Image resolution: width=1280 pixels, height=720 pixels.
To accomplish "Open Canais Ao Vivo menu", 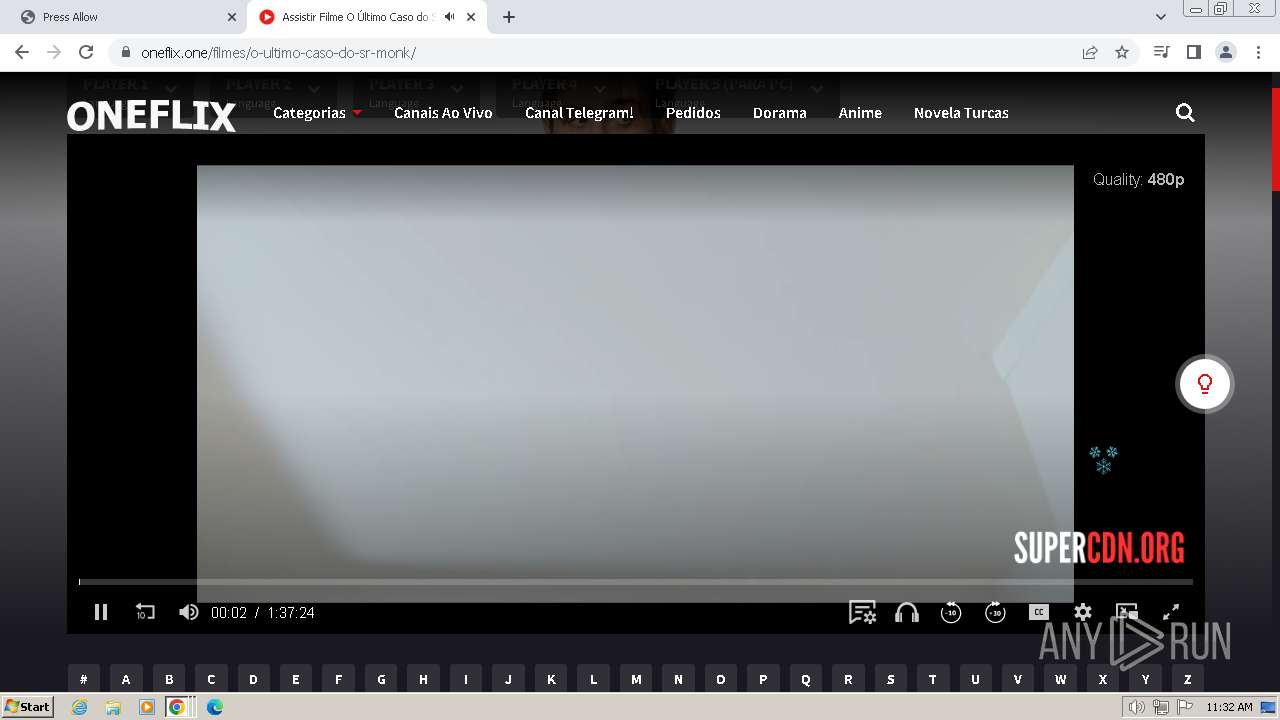I will pos(443,113).
